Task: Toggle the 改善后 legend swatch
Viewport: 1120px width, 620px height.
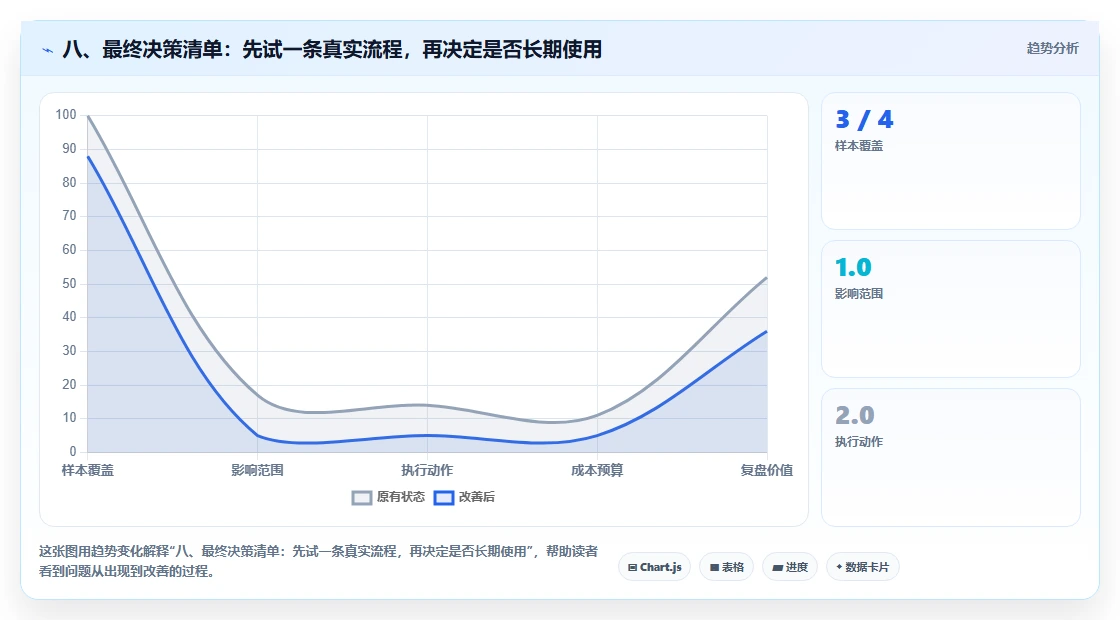Action: click(x=444, y=498)
